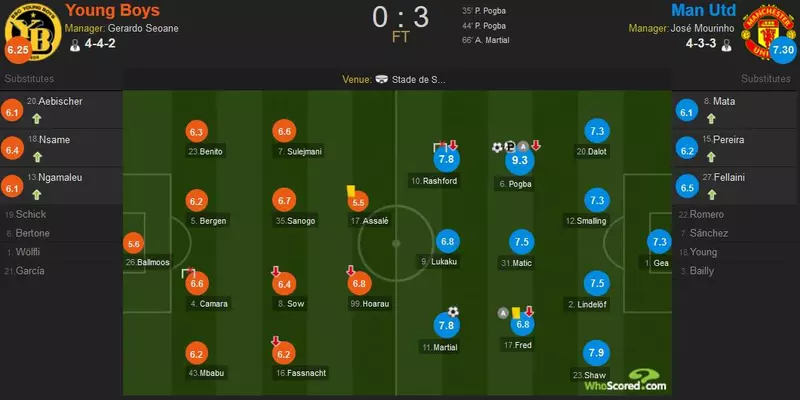Screen dimensions: 800x400
Task: Open the Young Boys team name link
Action: [x=112, y=10]
